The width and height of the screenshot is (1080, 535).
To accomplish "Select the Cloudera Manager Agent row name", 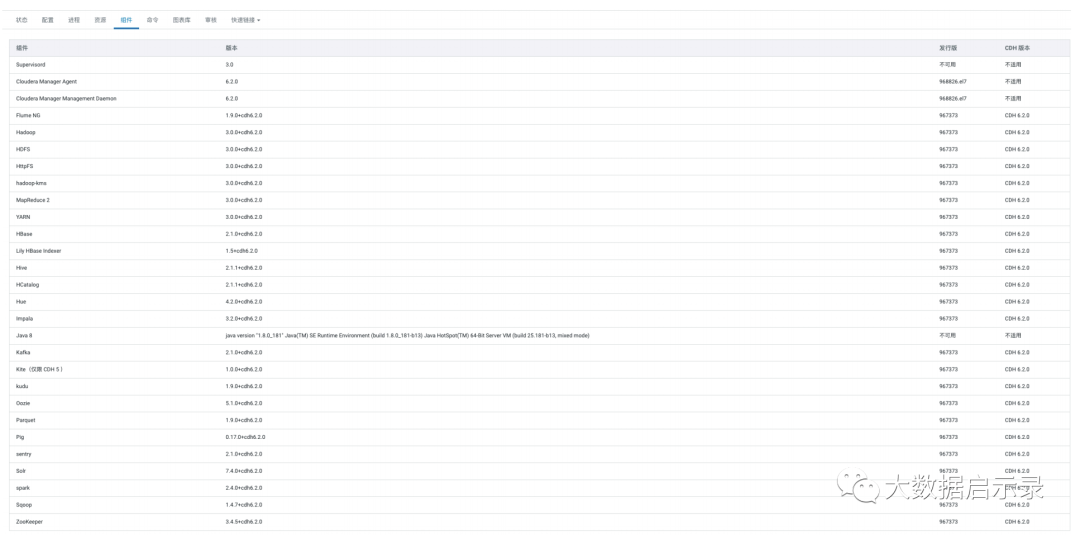I will point(46,81).
